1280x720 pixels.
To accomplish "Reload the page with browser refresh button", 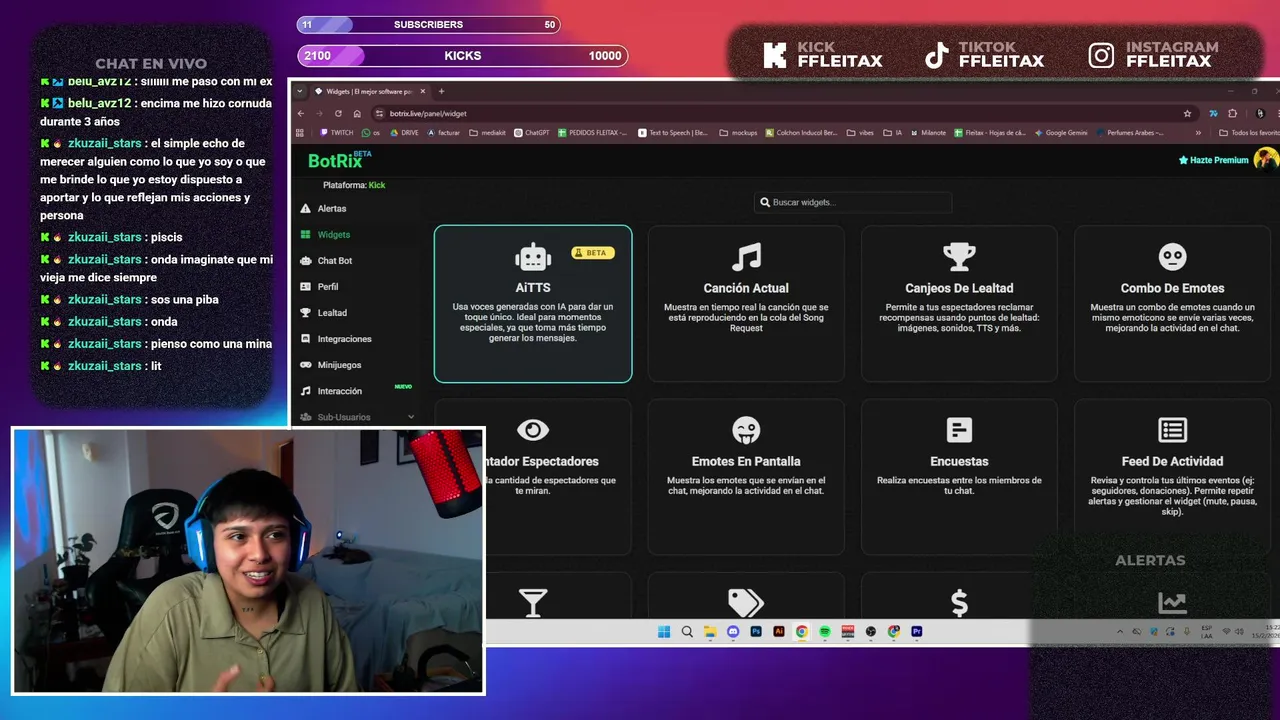I will 338,113.
